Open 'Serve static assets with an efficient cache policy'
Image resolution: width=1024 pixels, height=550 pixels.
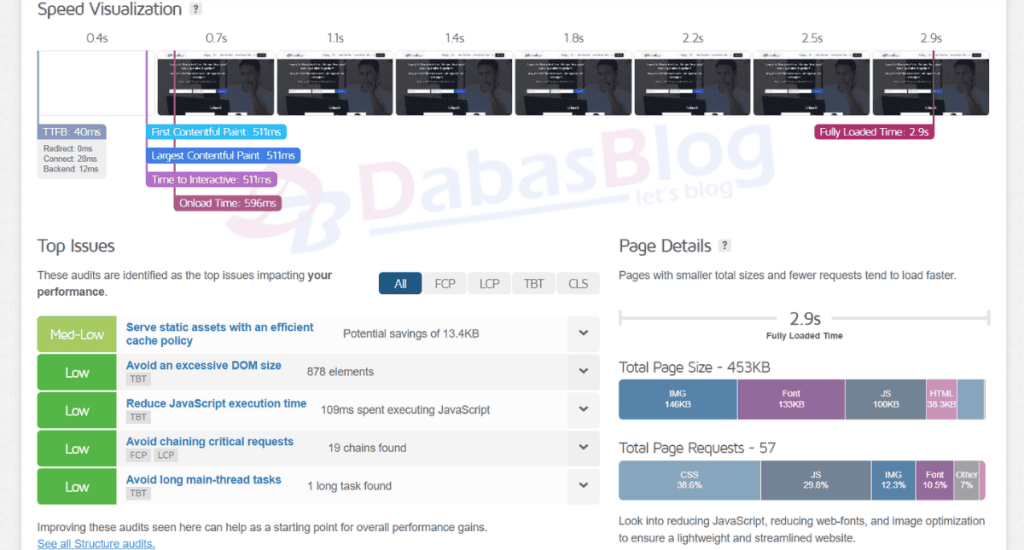219,334
